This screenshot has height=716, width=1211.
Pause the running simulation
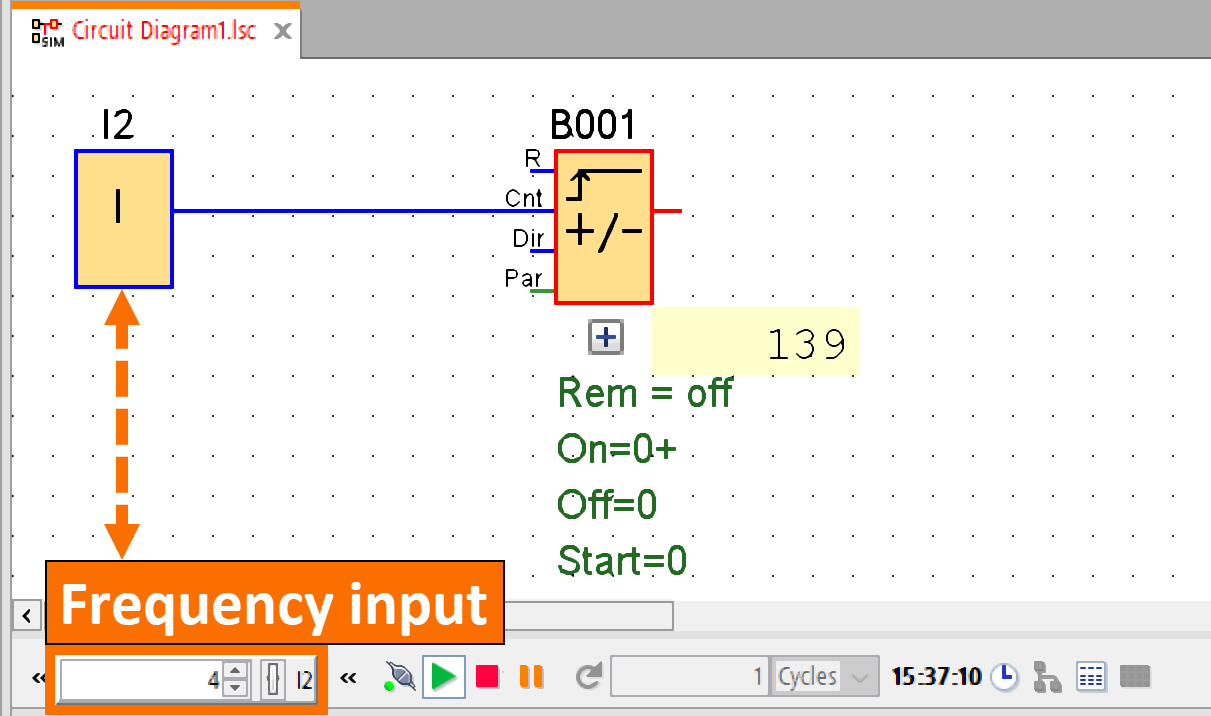pos(530,676)
